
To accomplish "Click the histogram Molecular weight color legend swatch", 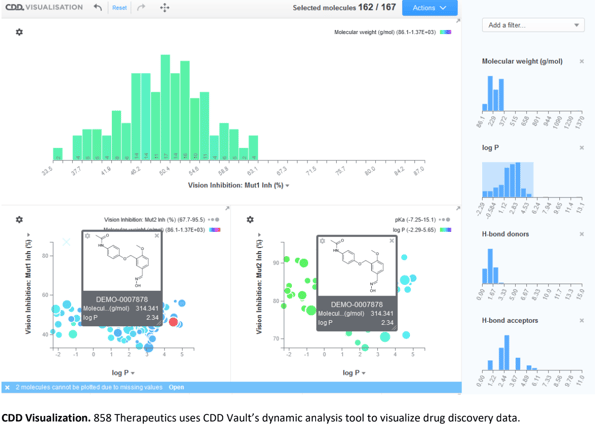I will 445,32.
